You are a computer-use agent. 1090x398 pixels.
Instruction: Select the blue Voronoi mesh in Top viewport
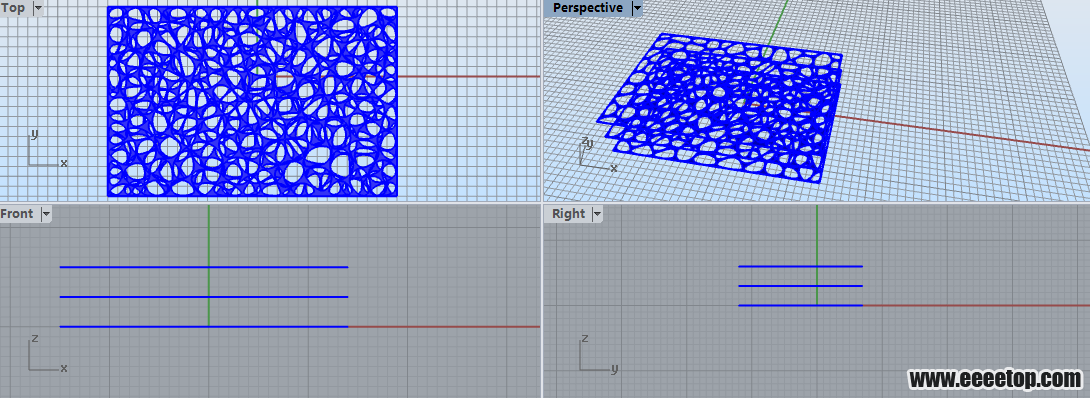tap(252, 101)
